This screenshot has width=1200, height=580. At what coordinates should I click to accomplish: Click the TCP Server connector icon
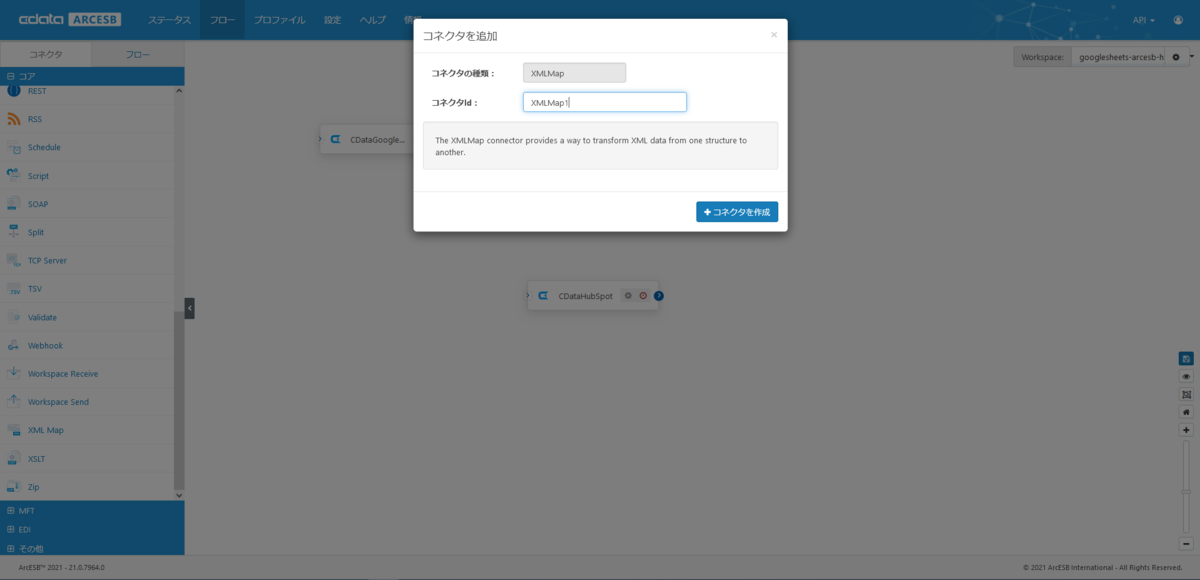coord(14,260)
